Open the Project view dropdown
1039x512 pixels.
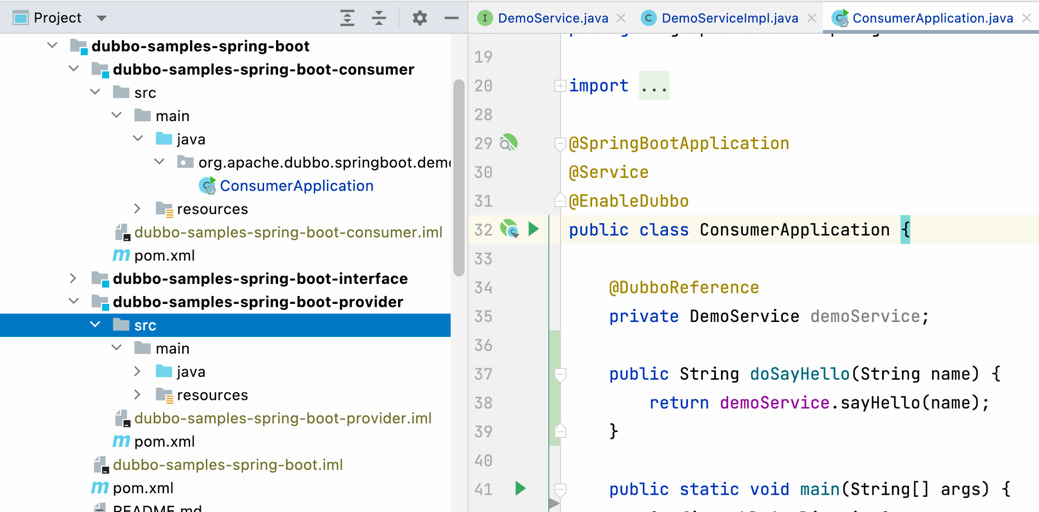point(101,18)
